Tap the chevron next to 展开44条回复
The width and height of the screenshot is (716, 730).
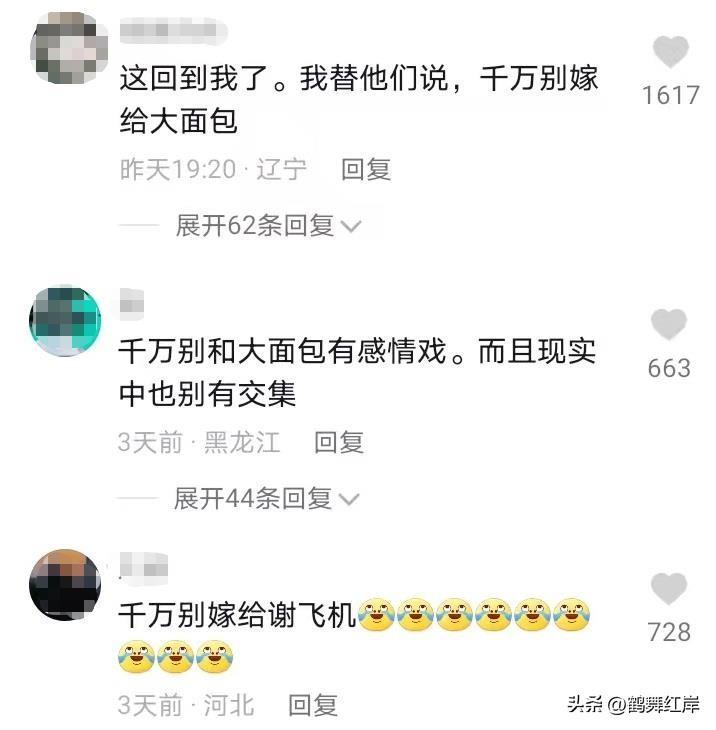pyautogui.click(x=349, y=500)
